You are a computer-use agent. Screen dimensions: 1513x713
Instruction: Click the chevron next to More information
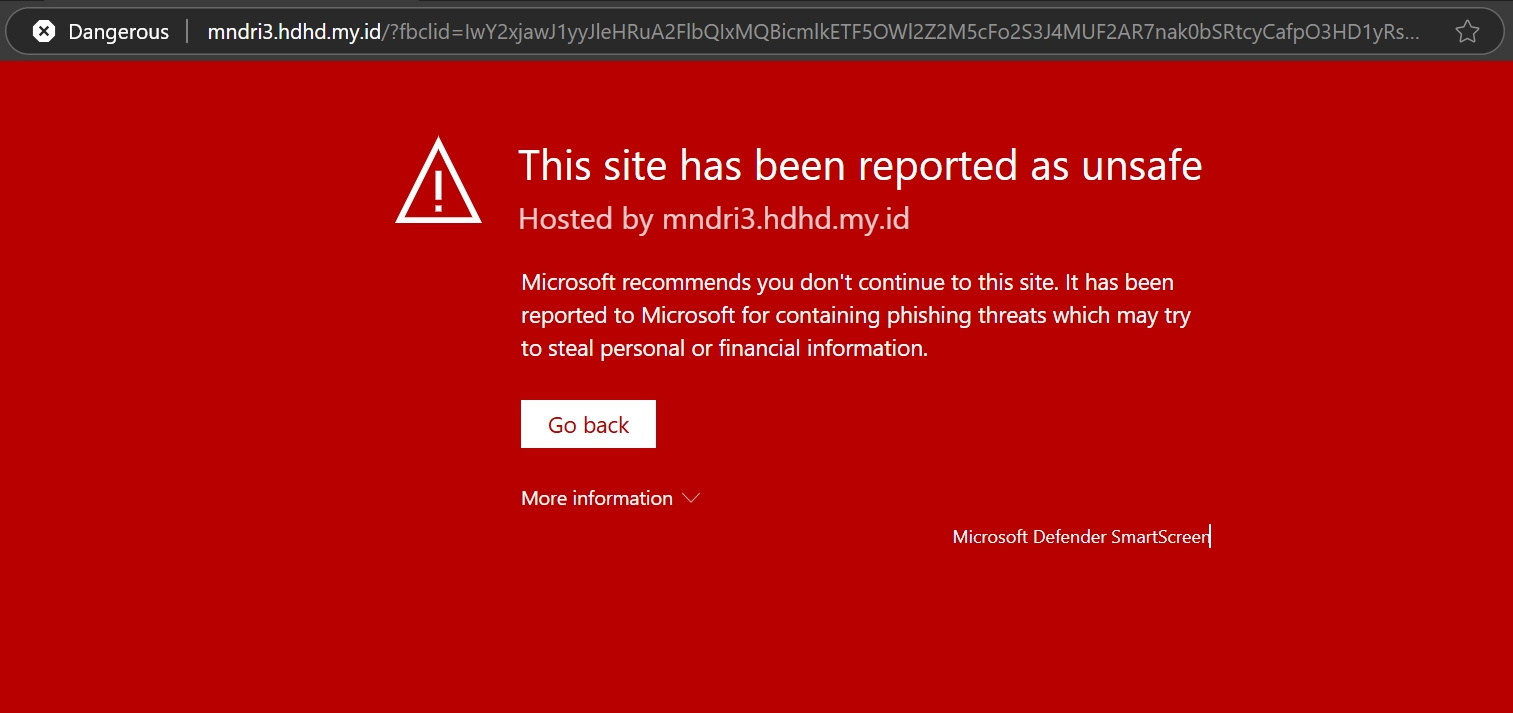pyautogui.click(x=690, y=498)
